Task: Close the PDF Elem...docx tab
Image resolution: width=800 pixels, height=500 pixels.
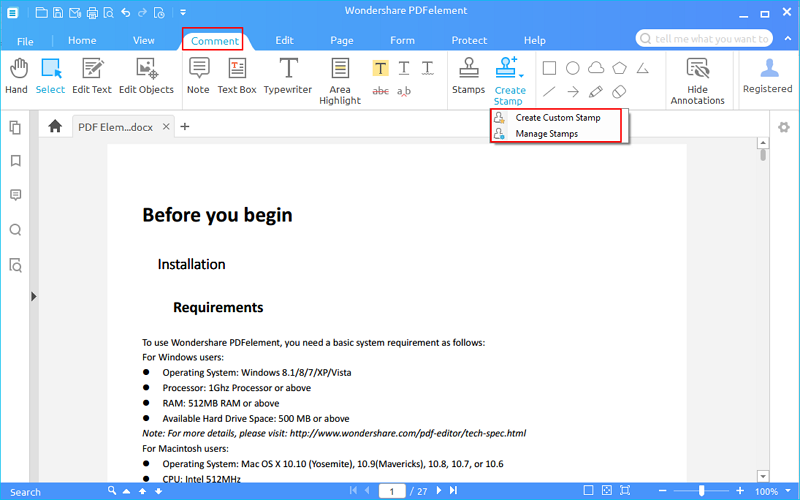Action: 166,127
